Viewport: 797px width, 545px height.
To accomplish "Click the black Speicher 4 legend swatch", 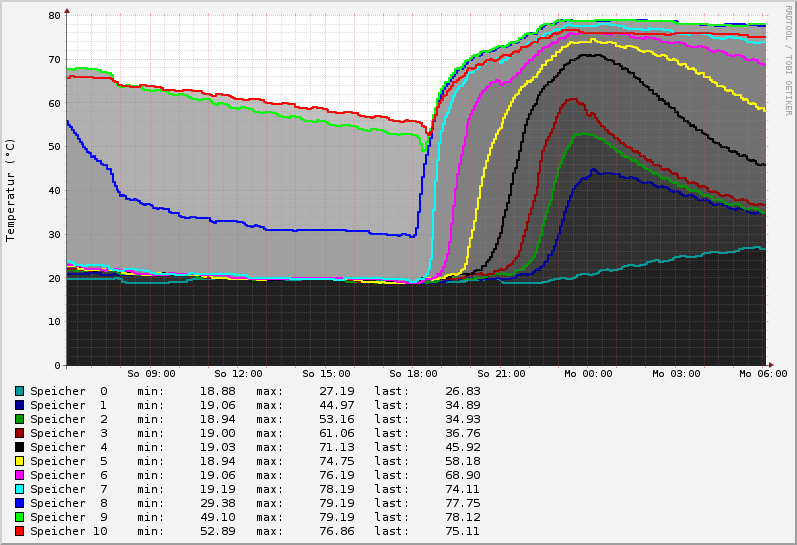I will point(19,447).
